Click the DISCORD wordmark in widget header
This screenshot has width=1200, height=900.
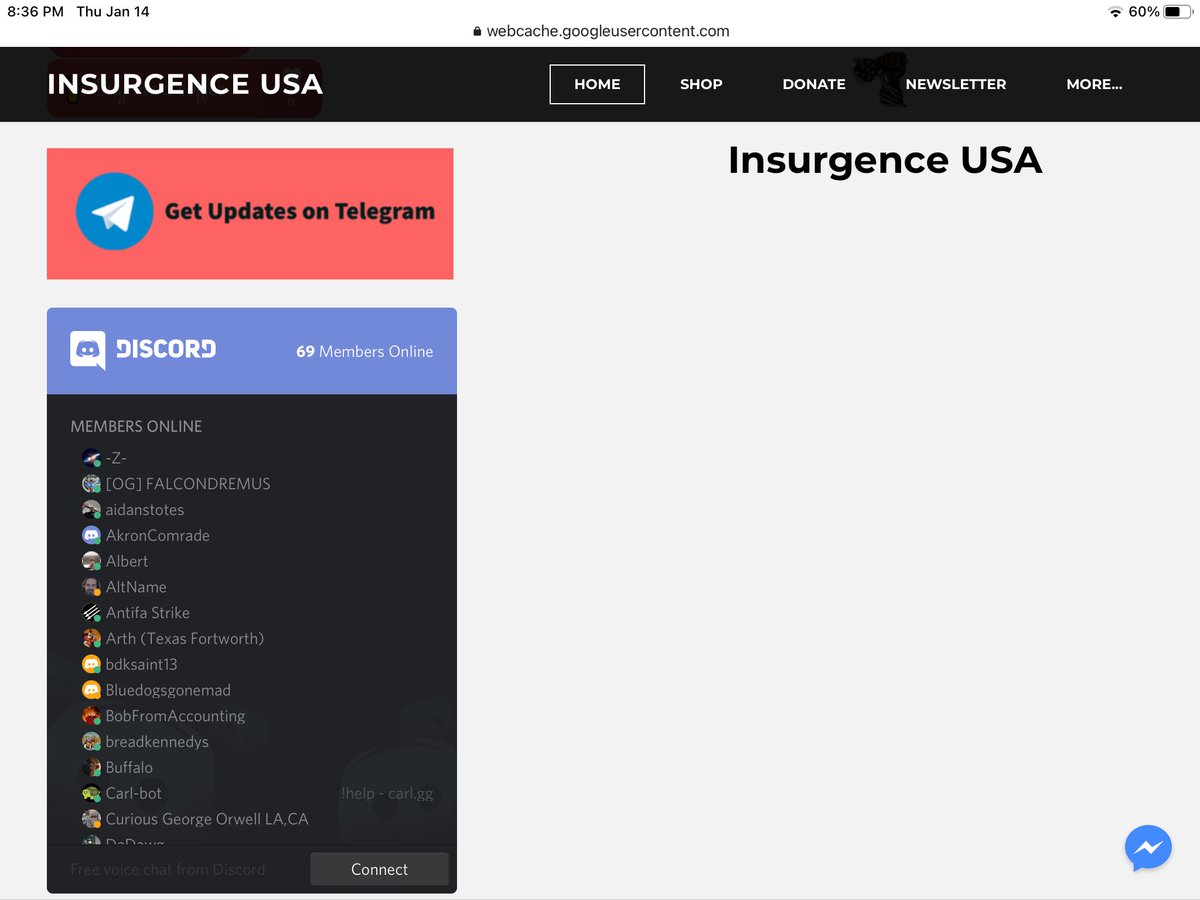(166, 349)
